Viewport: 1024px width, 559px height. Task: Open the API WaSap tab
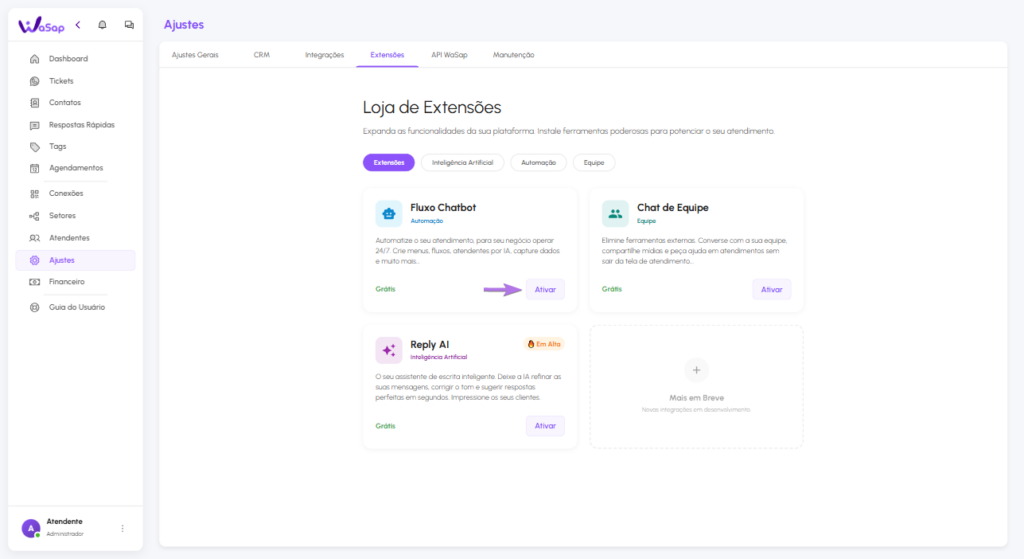tap(449, 55)
